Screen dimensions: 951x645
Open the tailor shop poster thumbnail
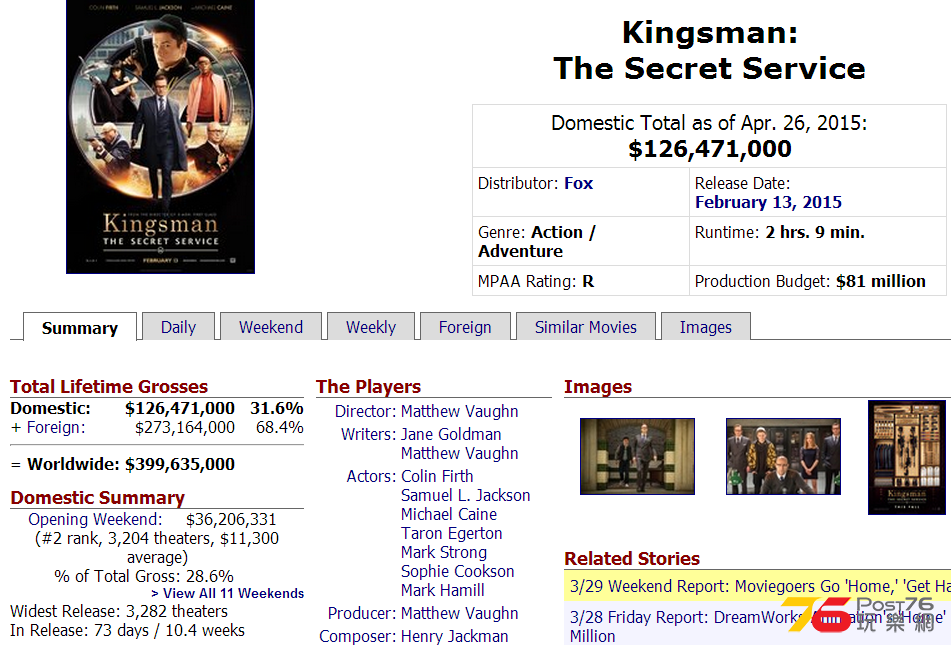(x=907, y=457)
